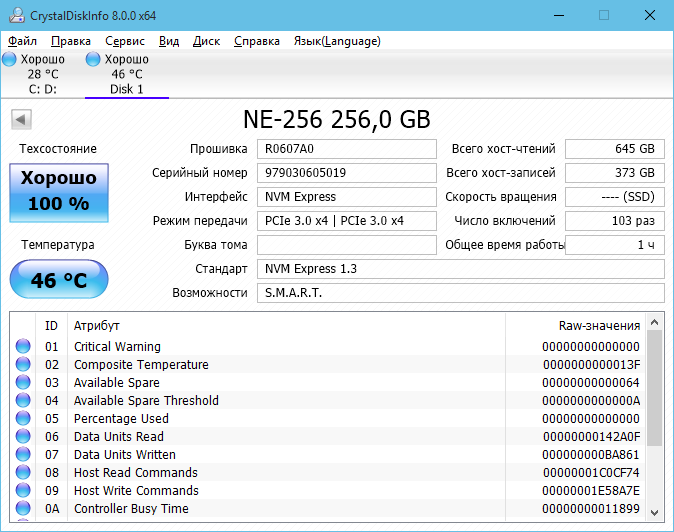Click the Техсостояние label

click(58, 149)
